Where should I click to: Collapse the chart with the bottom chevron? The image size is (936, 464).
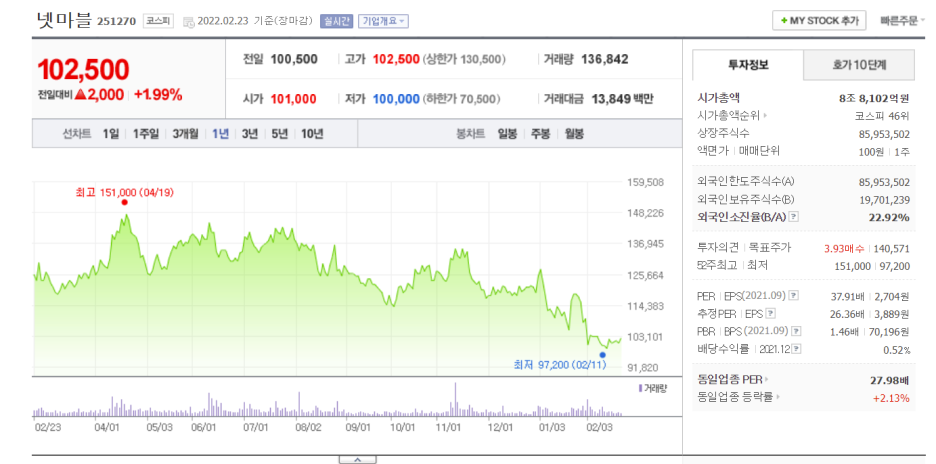(x=358, y=459)
